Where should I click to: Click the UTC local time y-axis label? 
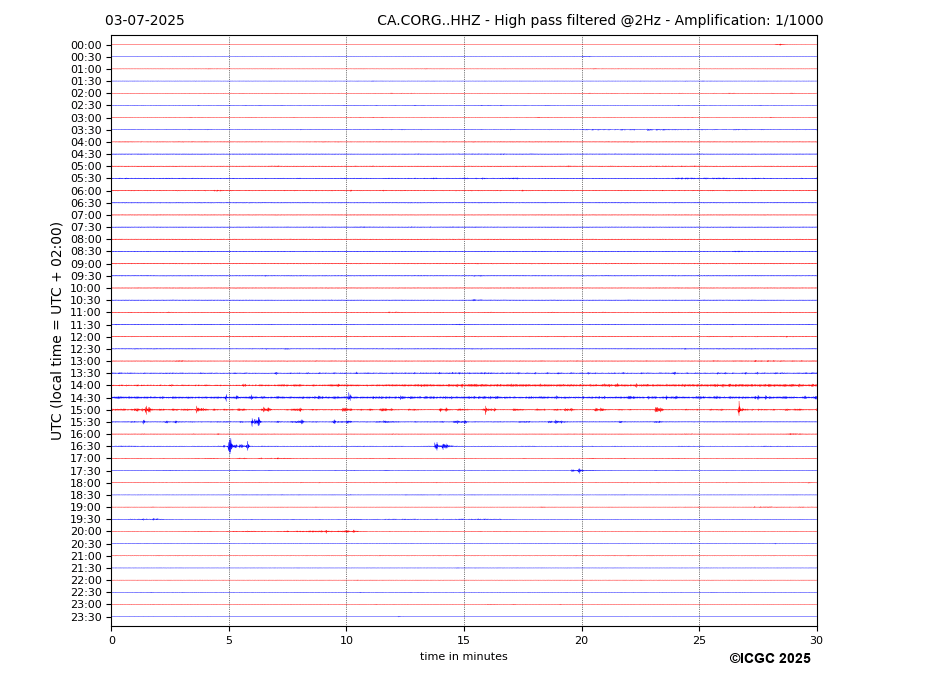point(56,331)
